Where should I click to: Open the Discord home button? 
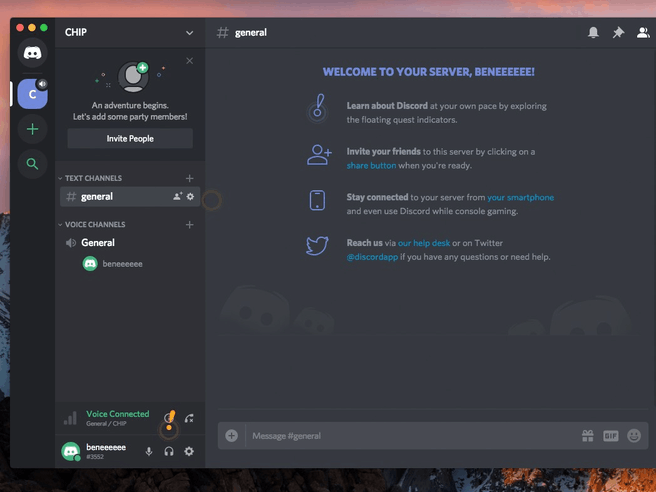pos(32,53)
